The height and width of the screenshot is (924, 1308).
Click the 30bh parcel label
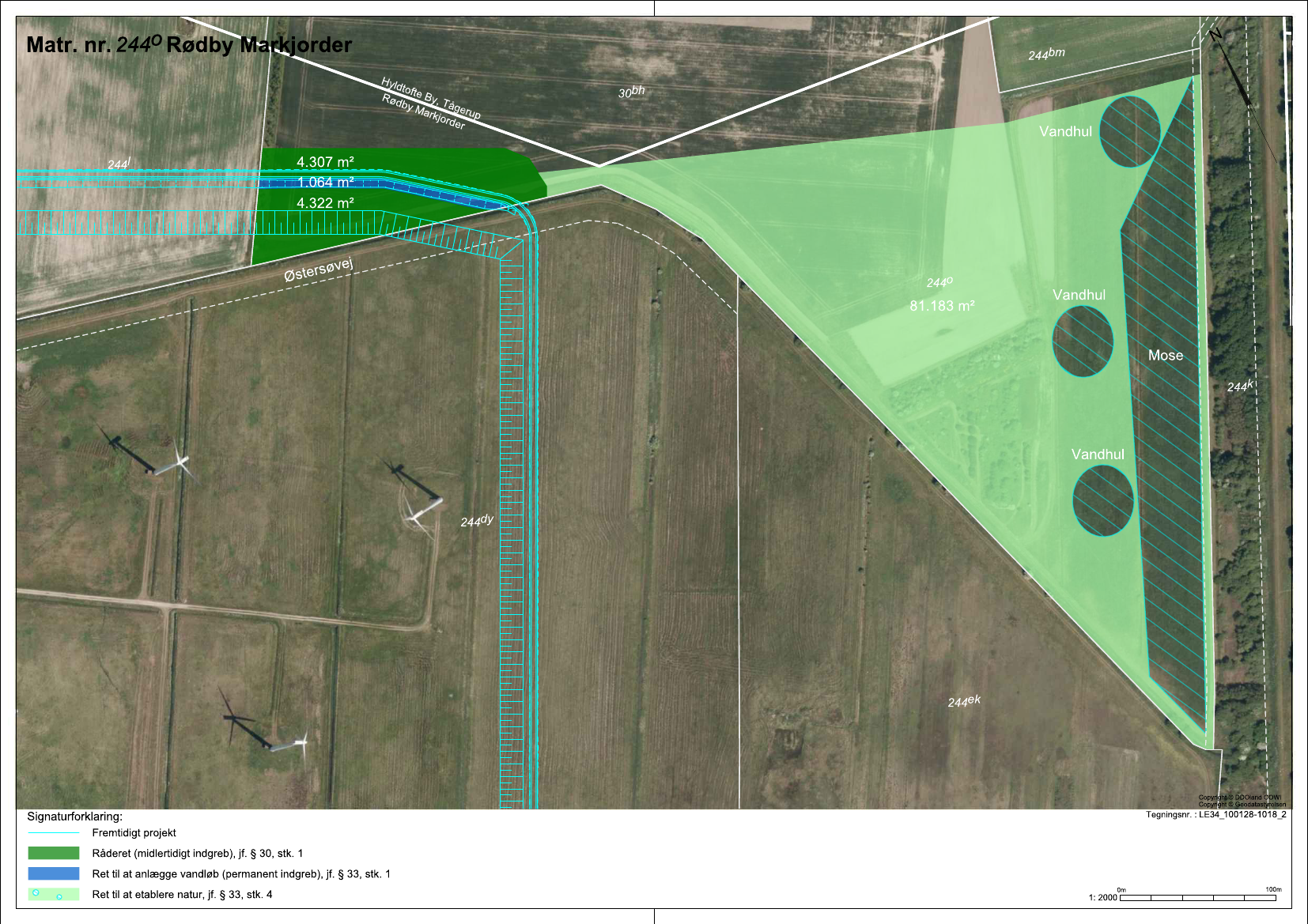(631, 92)
